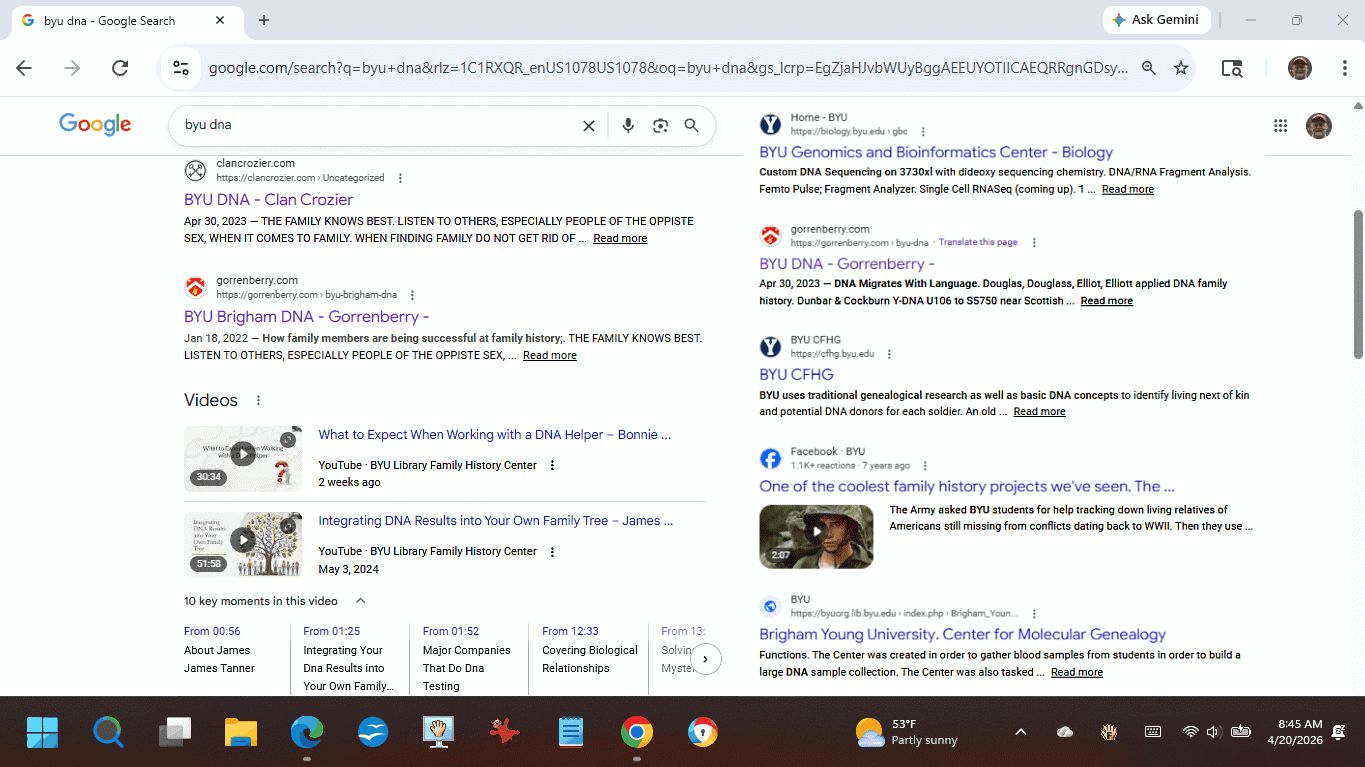Bookmark this page with the star
Viewport: 1365px width, 767px height.
(1181, 68)
